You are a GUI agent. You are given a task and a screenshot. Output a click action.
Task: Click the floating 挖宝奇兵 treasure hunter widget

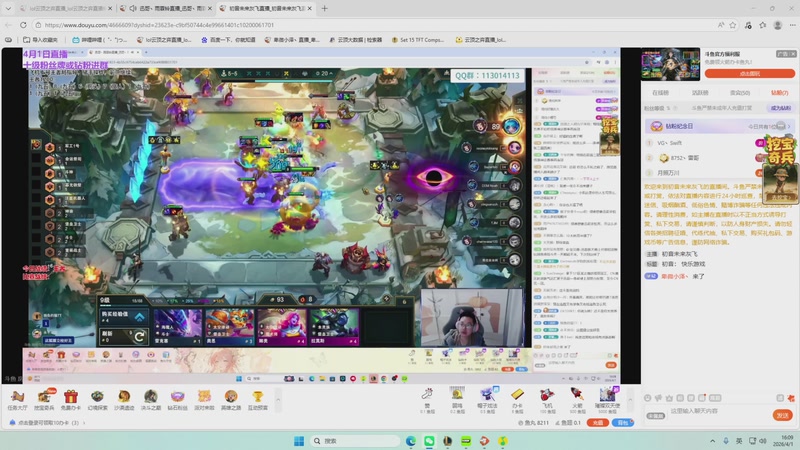coord(779,169)
